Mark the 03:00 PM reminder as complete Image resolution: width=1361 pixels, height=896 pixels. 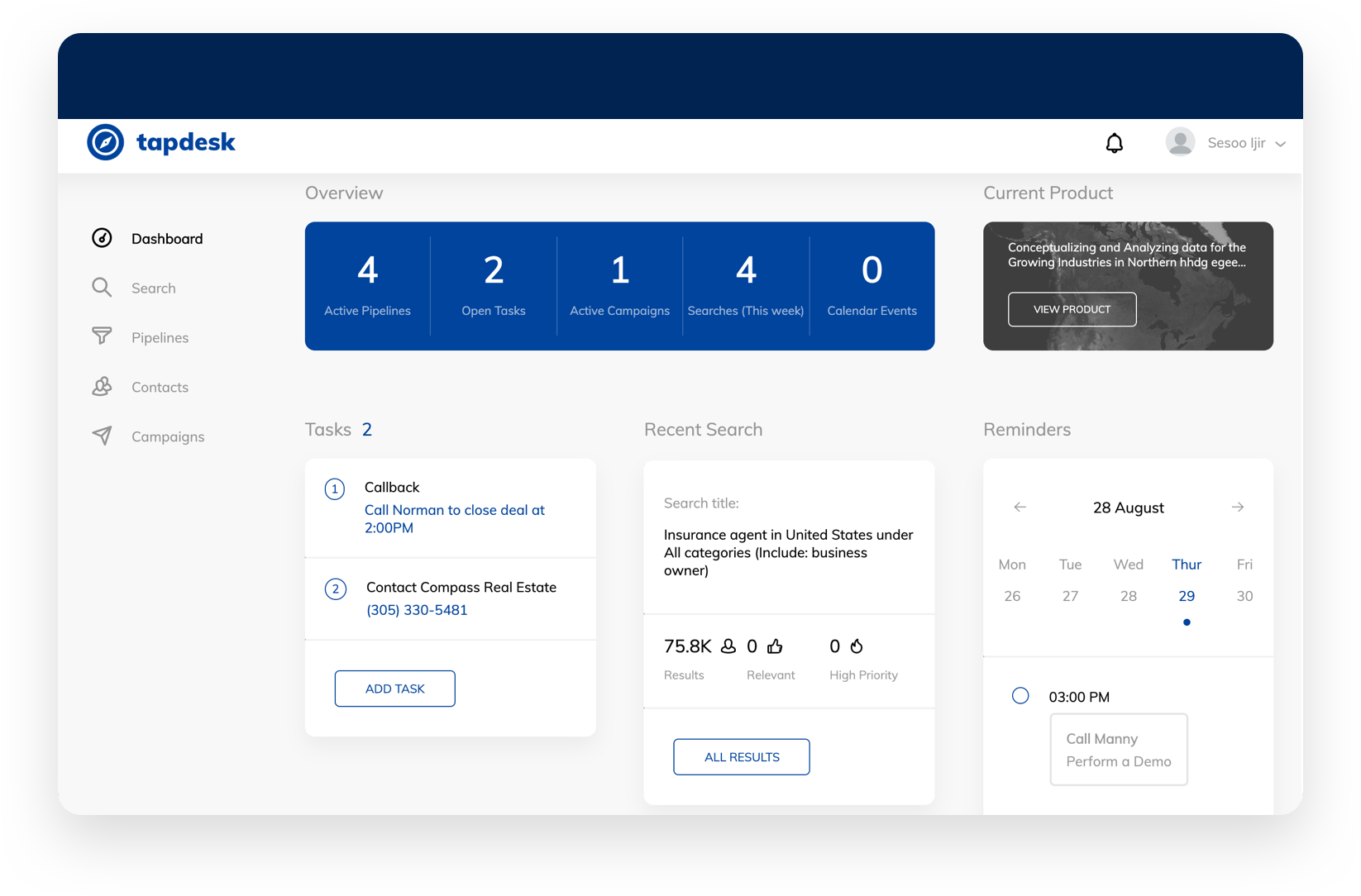(1020, 695)
